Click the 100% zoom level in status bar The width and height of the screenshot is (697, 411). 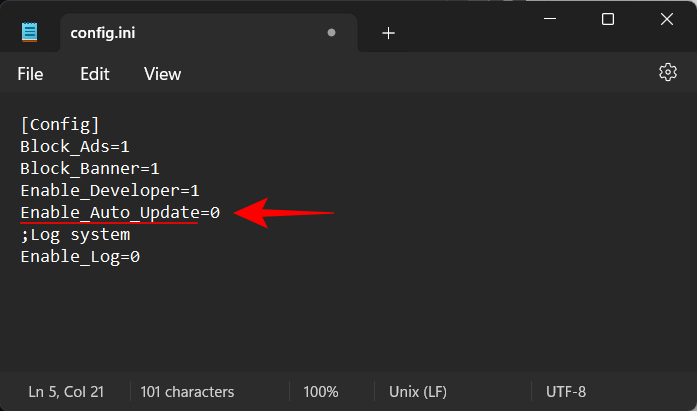pos(321,392)
